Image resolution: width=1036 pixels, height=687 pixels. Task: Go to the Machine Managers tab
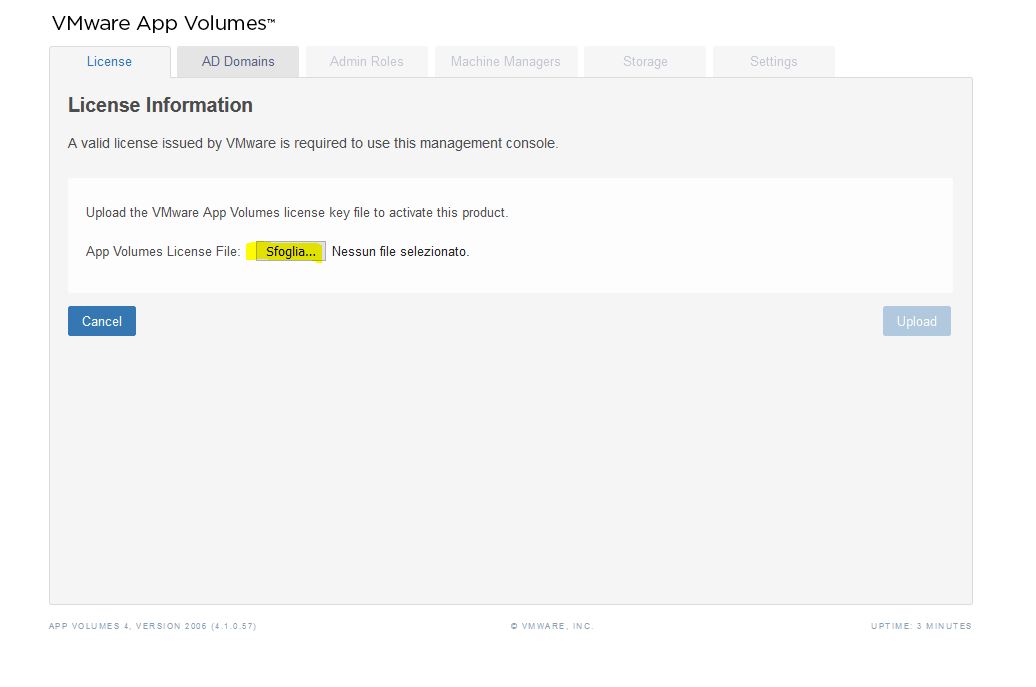click(505, 61)
